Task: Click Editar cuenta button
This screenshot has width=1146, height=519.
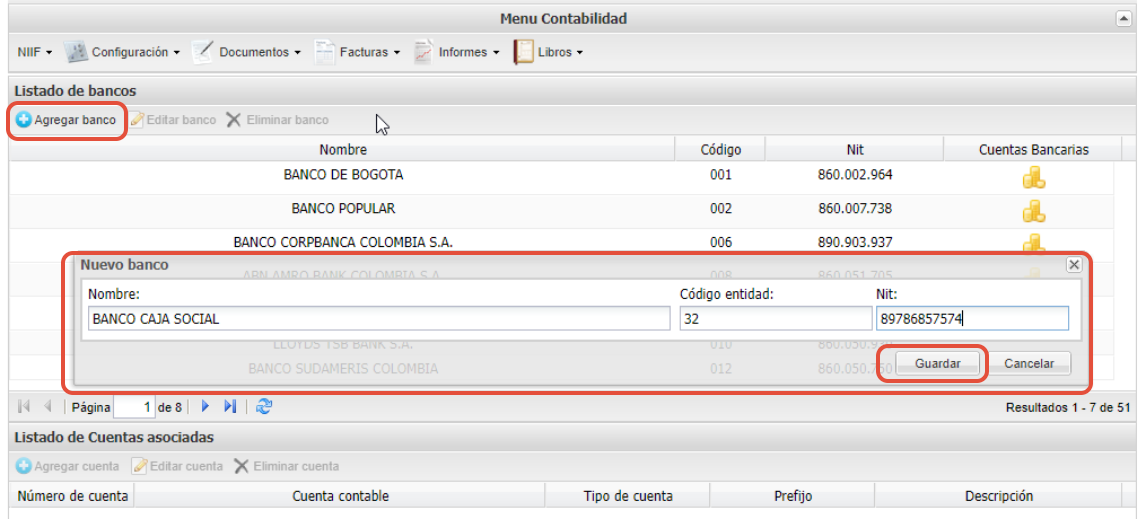Action: [x=178, y=466]
